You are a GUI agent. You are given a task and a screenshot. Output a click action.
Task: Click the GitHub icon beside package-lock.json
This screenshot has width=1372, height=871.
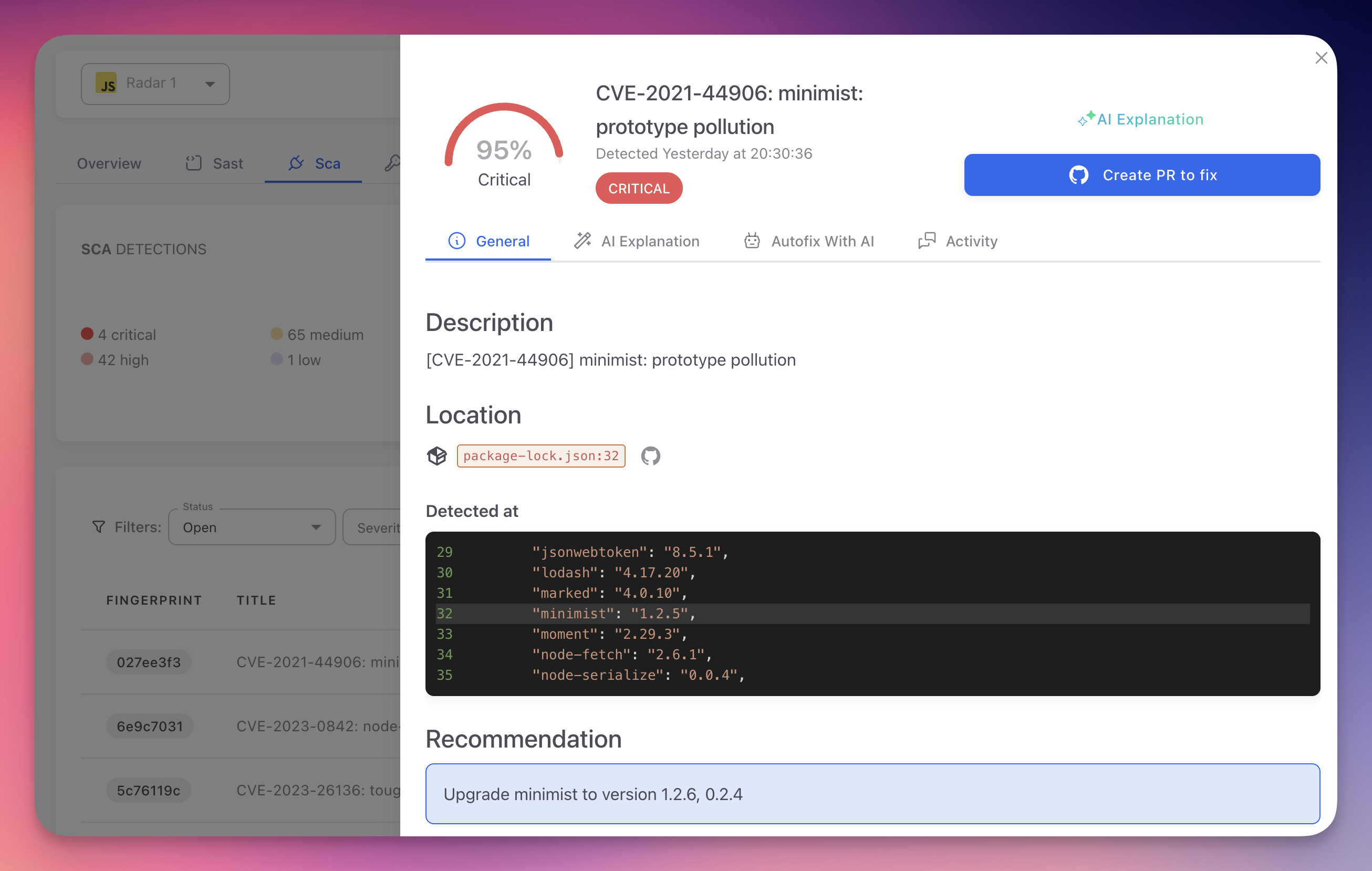coord(650,455)
